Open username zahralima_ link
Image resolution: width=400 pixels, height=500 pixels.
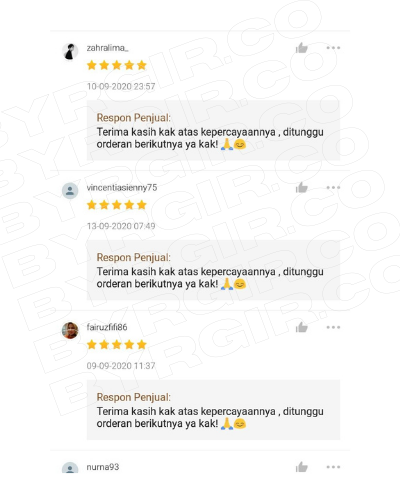107,48
